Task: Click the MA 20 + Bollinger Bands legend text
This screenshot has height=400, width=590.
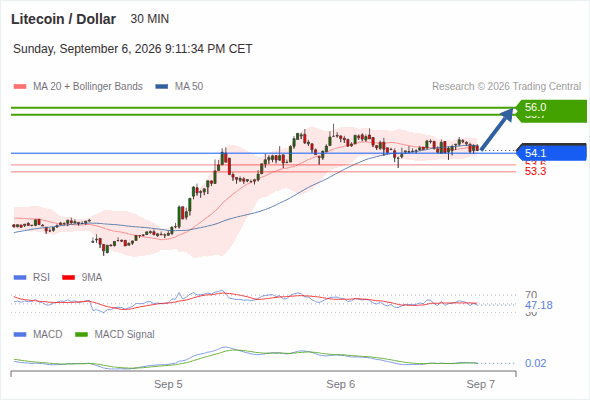Action: (x=88, y=87)
